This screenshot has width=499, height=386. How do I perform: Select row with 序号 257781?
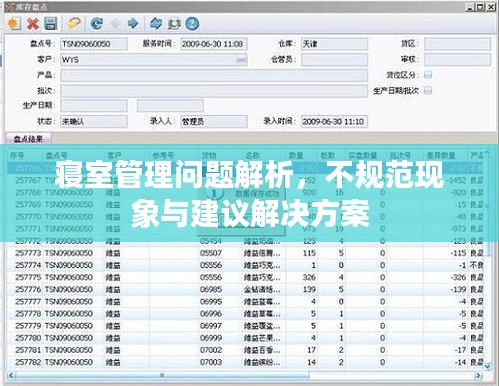pos(245,350)
